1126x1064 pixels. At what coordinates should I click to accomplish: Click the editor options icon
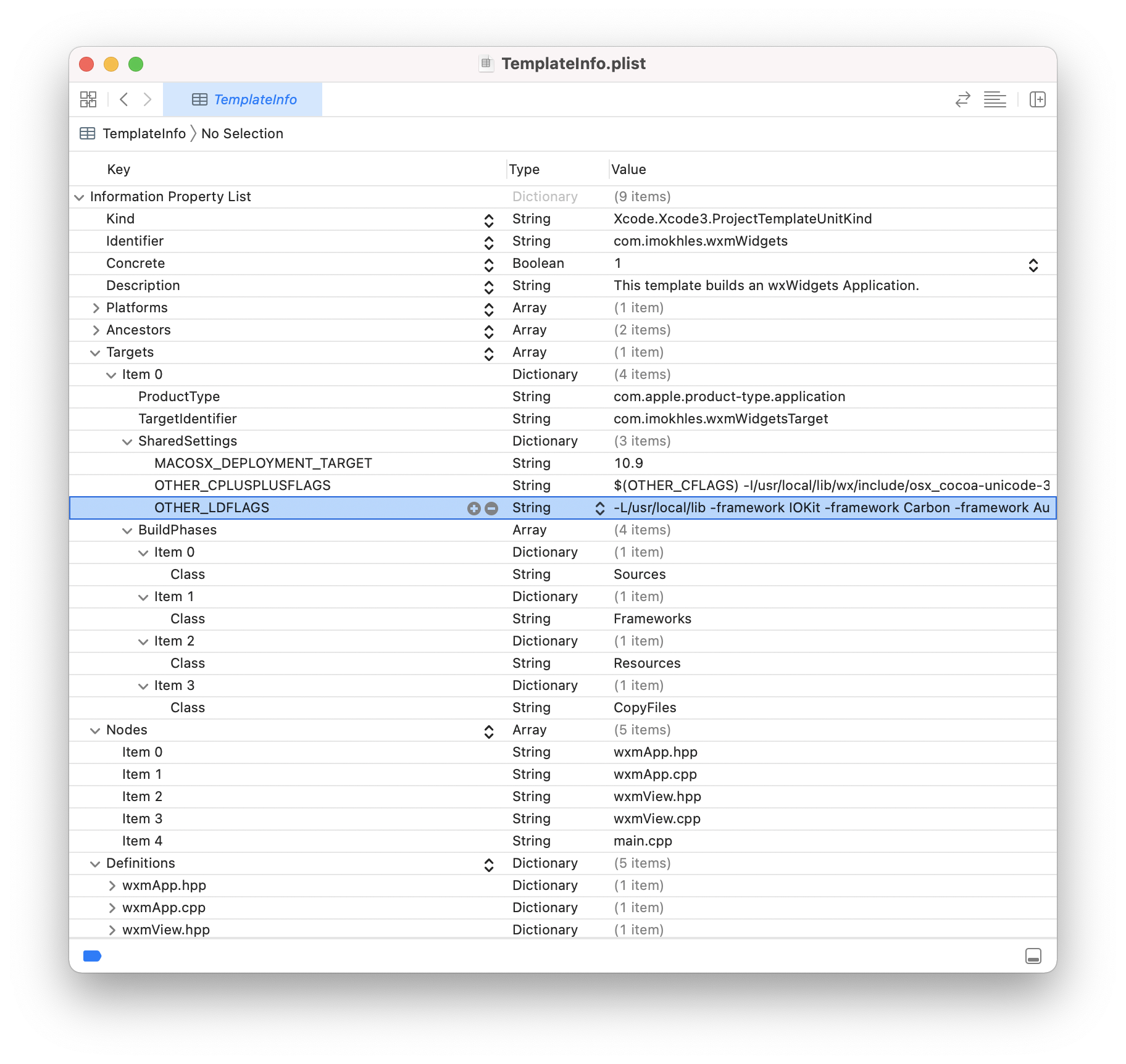coord(995,99)
